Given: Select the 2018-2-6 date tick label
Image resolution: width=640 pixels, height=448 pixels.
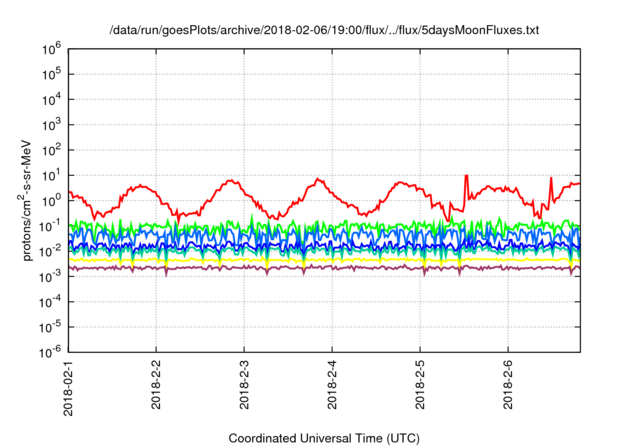Looking at the screenshot, I should 508,385.
